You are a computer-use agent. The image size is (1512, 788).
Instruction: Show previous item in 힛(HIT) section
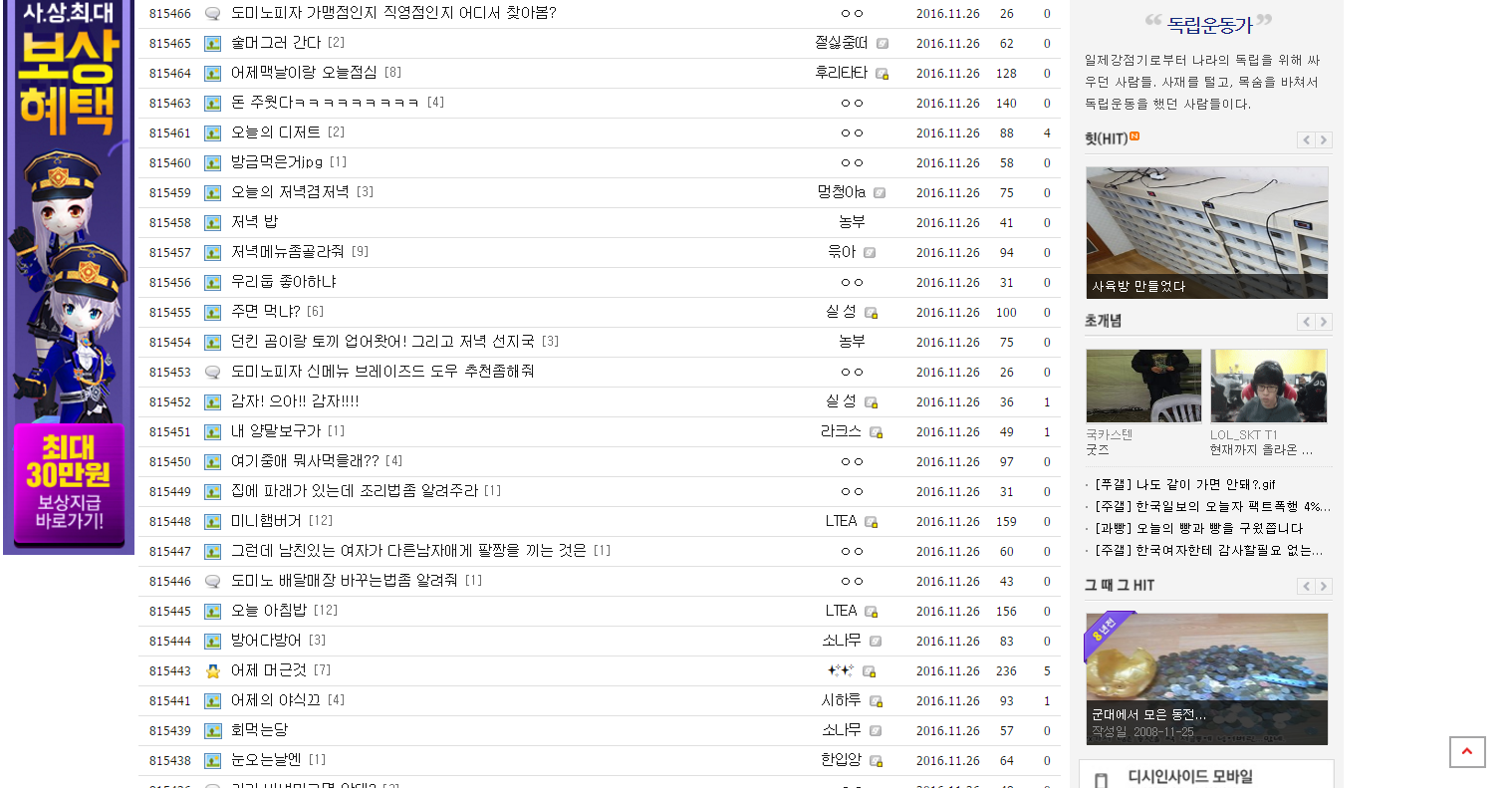point(1306,140)
